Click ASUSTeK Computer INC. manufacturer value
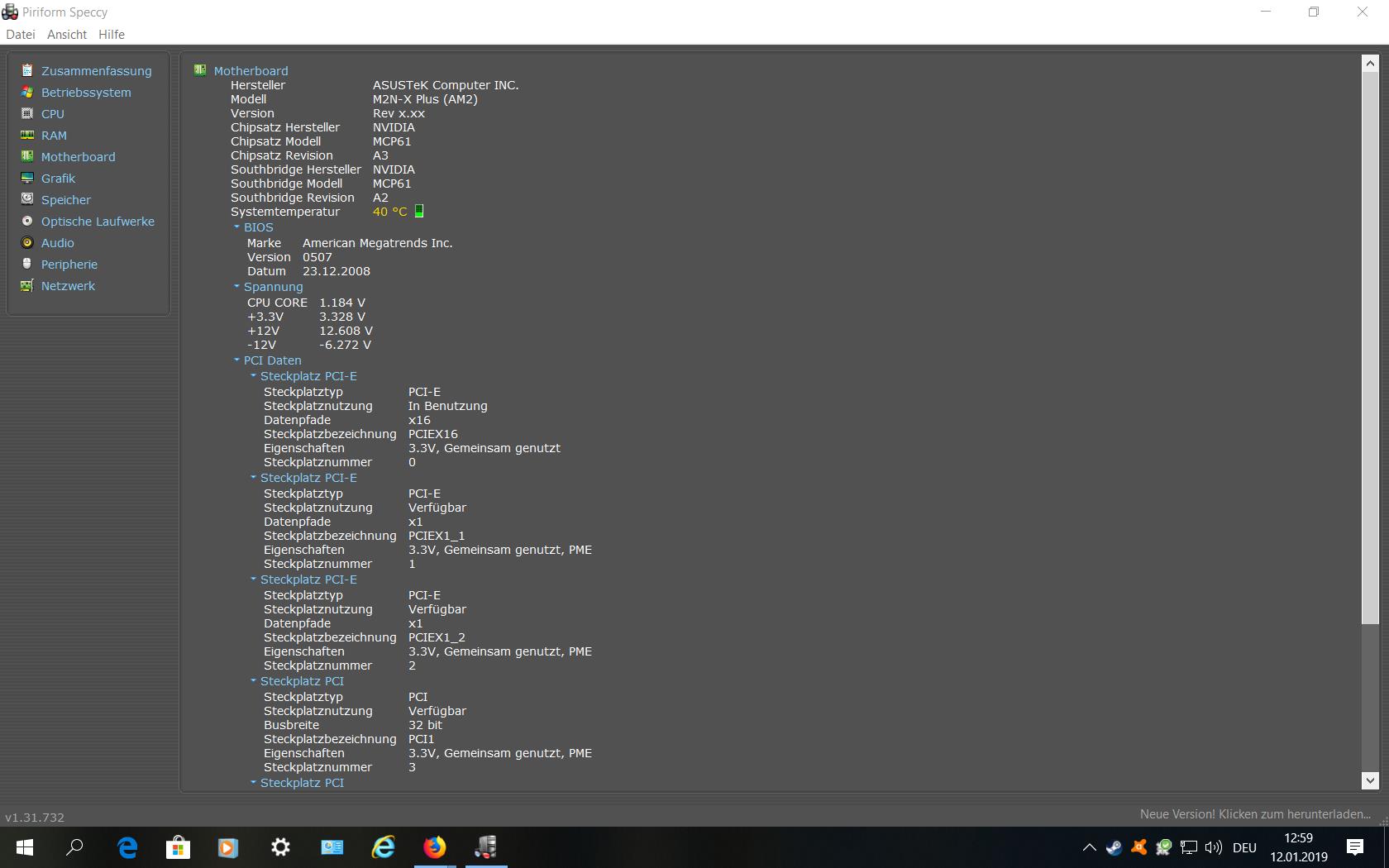The image size is (1389, 868). [446, 85]
